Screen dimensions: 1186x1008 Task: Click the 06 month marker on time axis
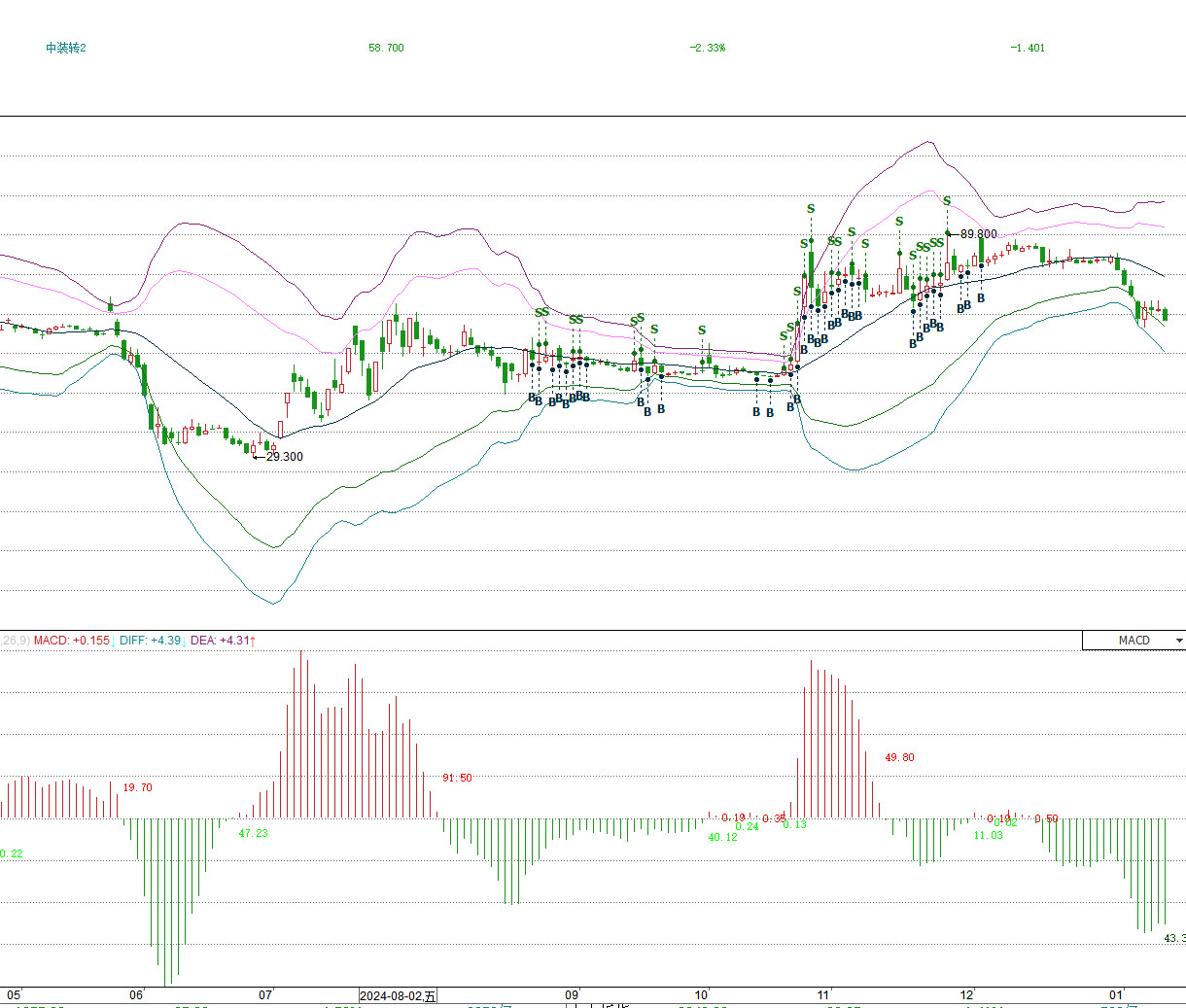click(x=136, y=995)
